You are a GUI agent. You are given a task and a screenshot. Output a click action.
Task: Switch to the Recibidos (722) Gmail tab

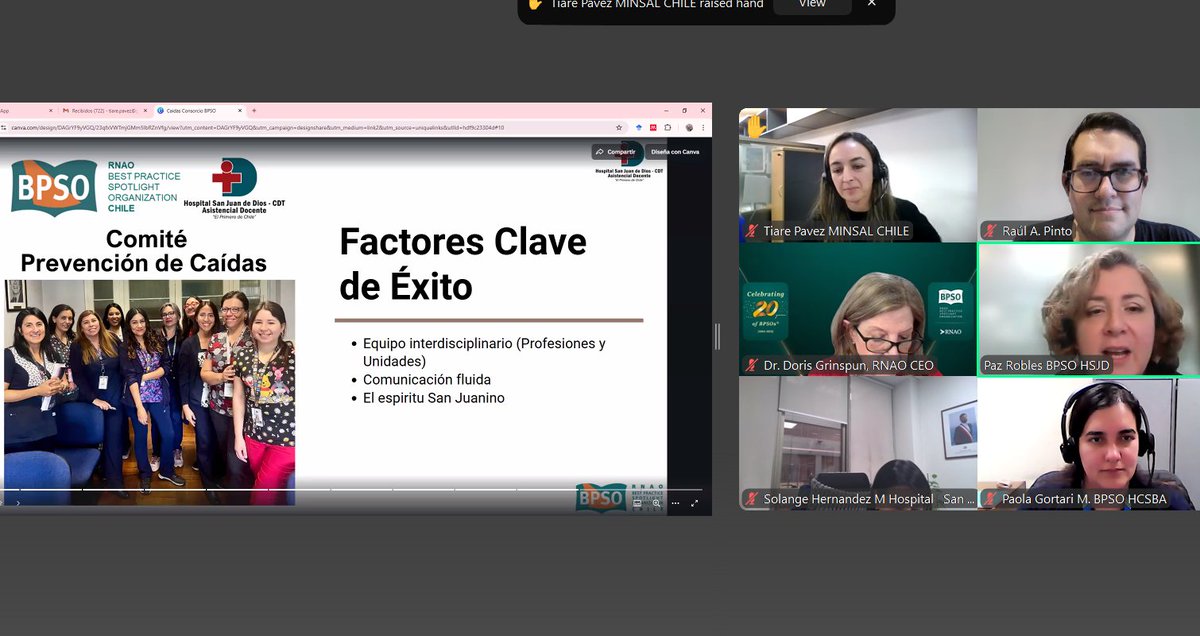104,111
